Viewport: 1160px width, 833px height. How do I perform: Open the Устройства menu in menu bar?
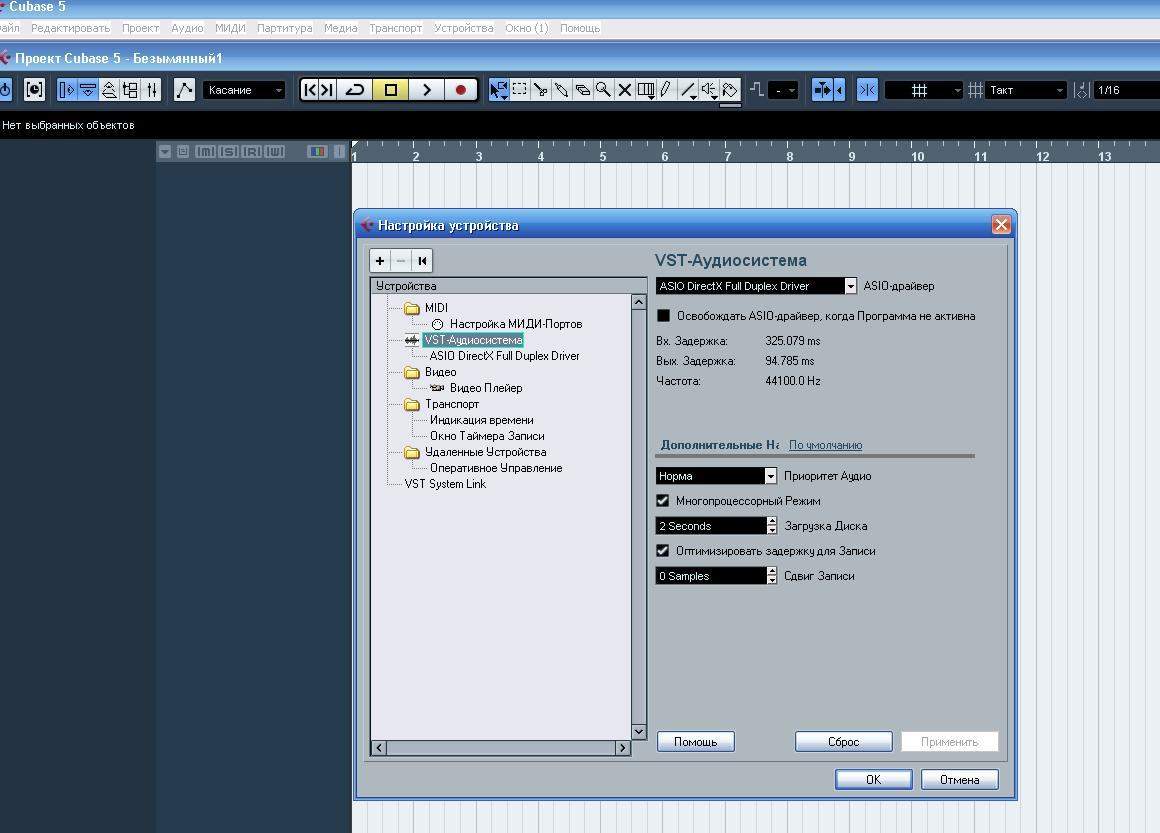click(463, 28)
